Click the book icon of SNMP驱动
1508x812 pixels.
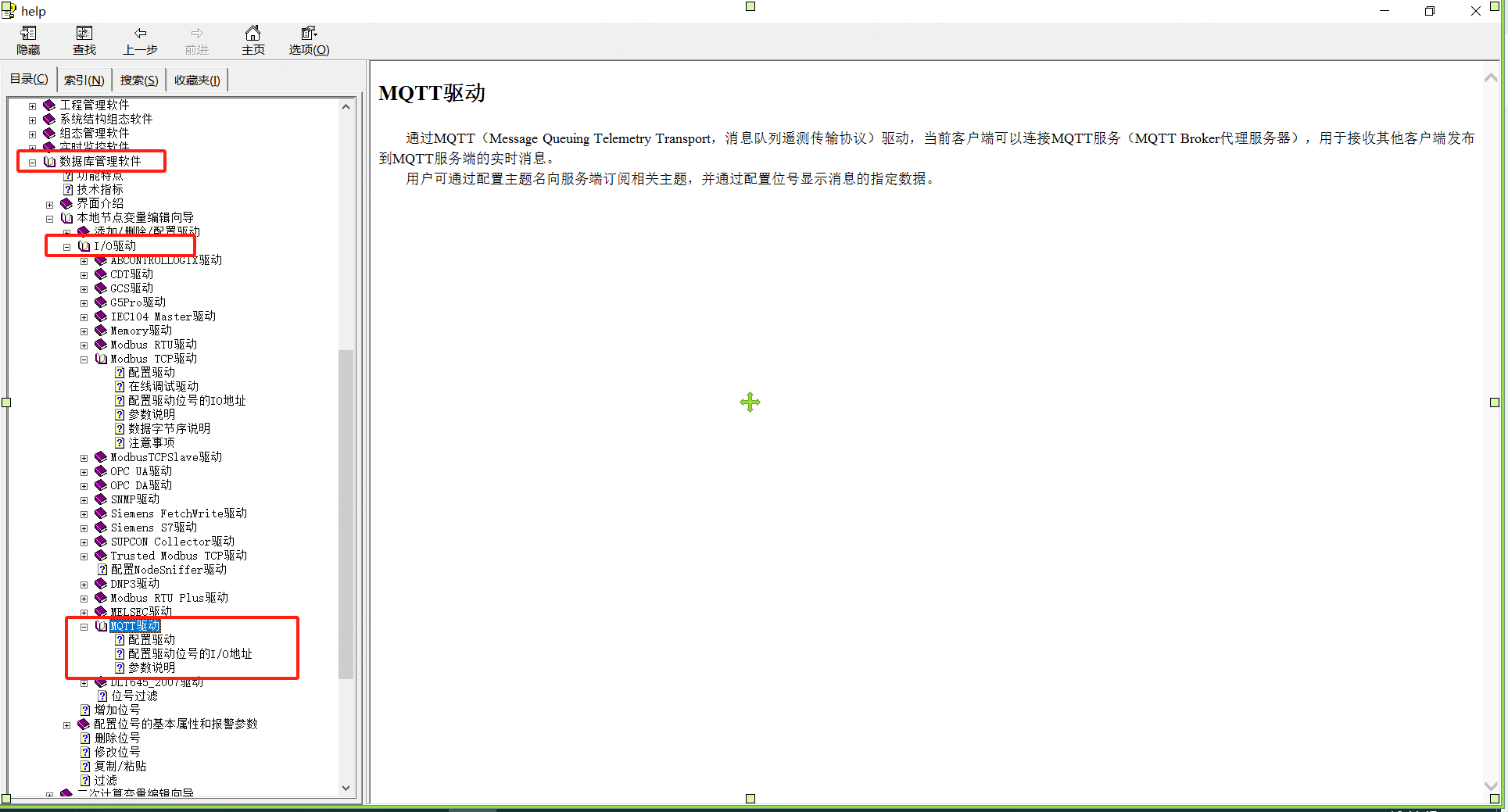101,499
